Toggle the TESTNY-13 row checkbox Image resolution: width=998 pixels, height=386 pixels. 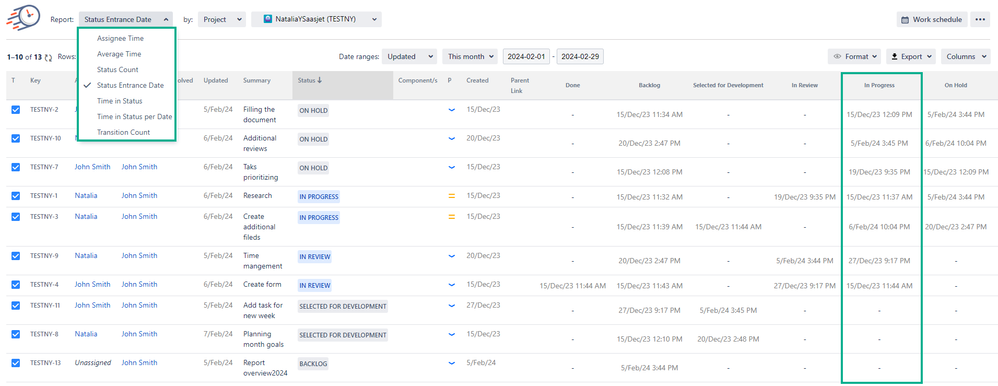pos(15,362)
